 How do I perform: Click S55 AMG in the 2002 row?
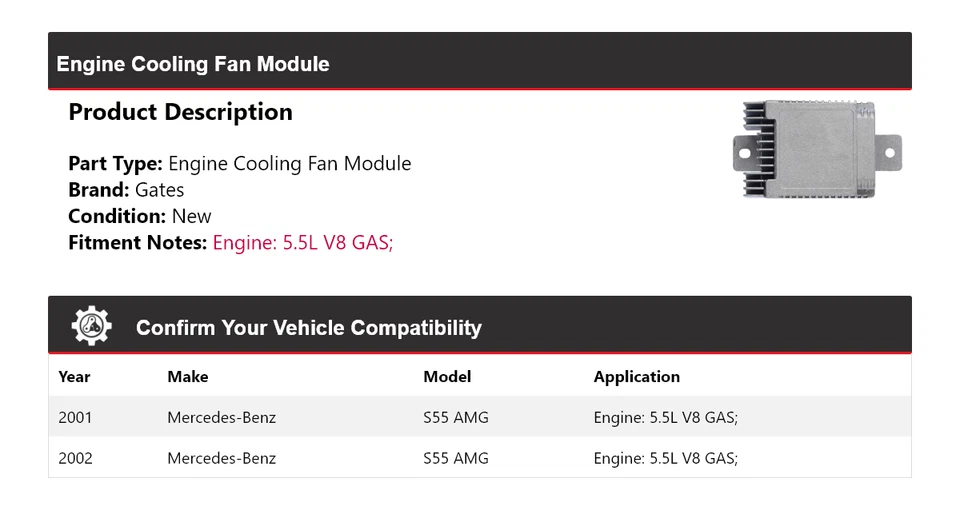pos(456,458)
